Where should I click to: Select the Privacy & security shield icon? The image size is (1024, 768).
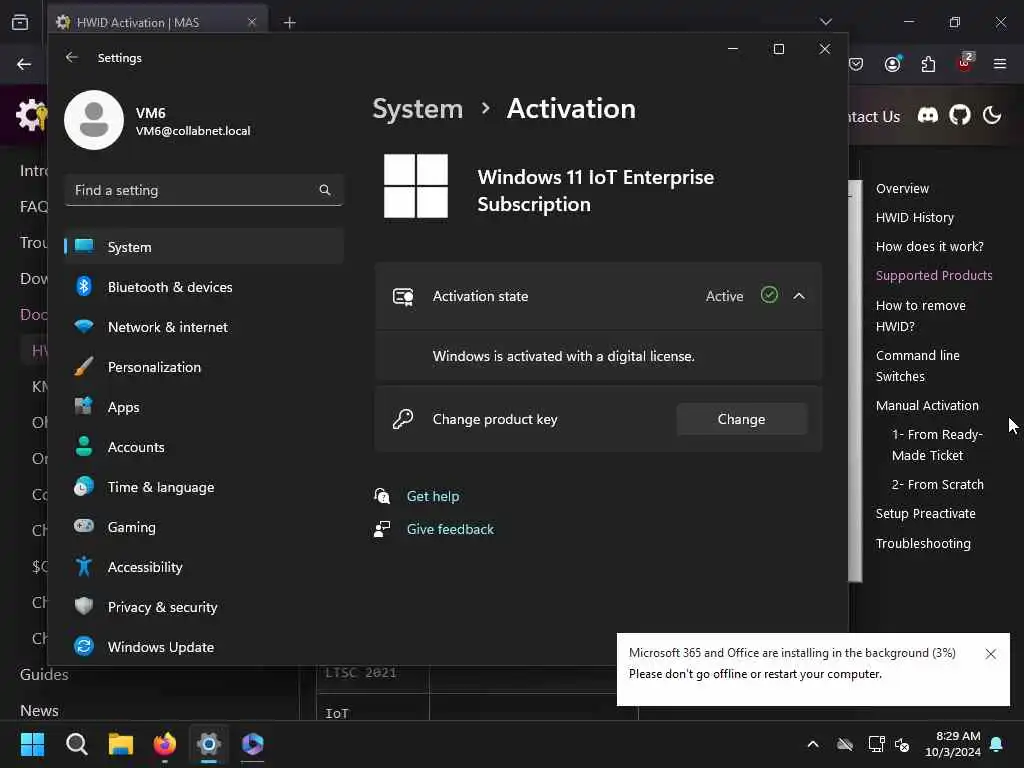[x=84, y=607]
